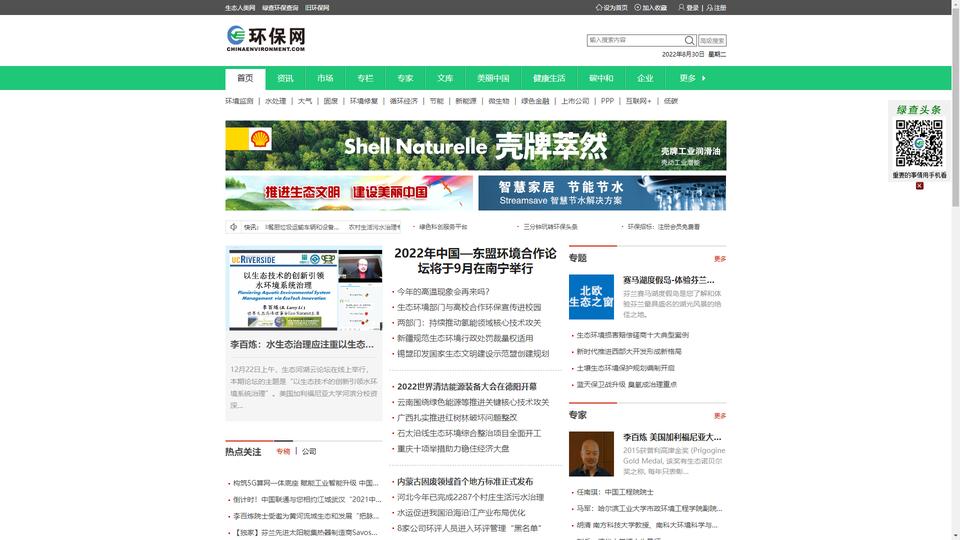This screenshot has height=540, width=960.
Task: Open the 水处理 sub-category link
Action: coord(276,101)
